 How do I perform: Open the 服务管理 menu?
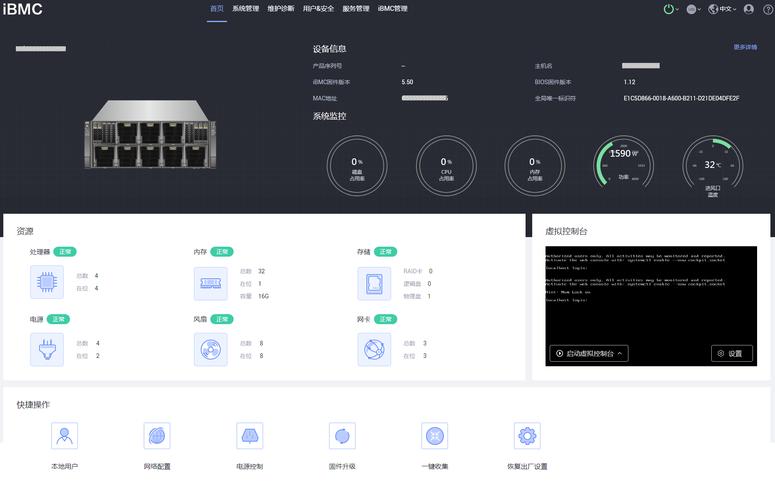click(x=356, y=9)
